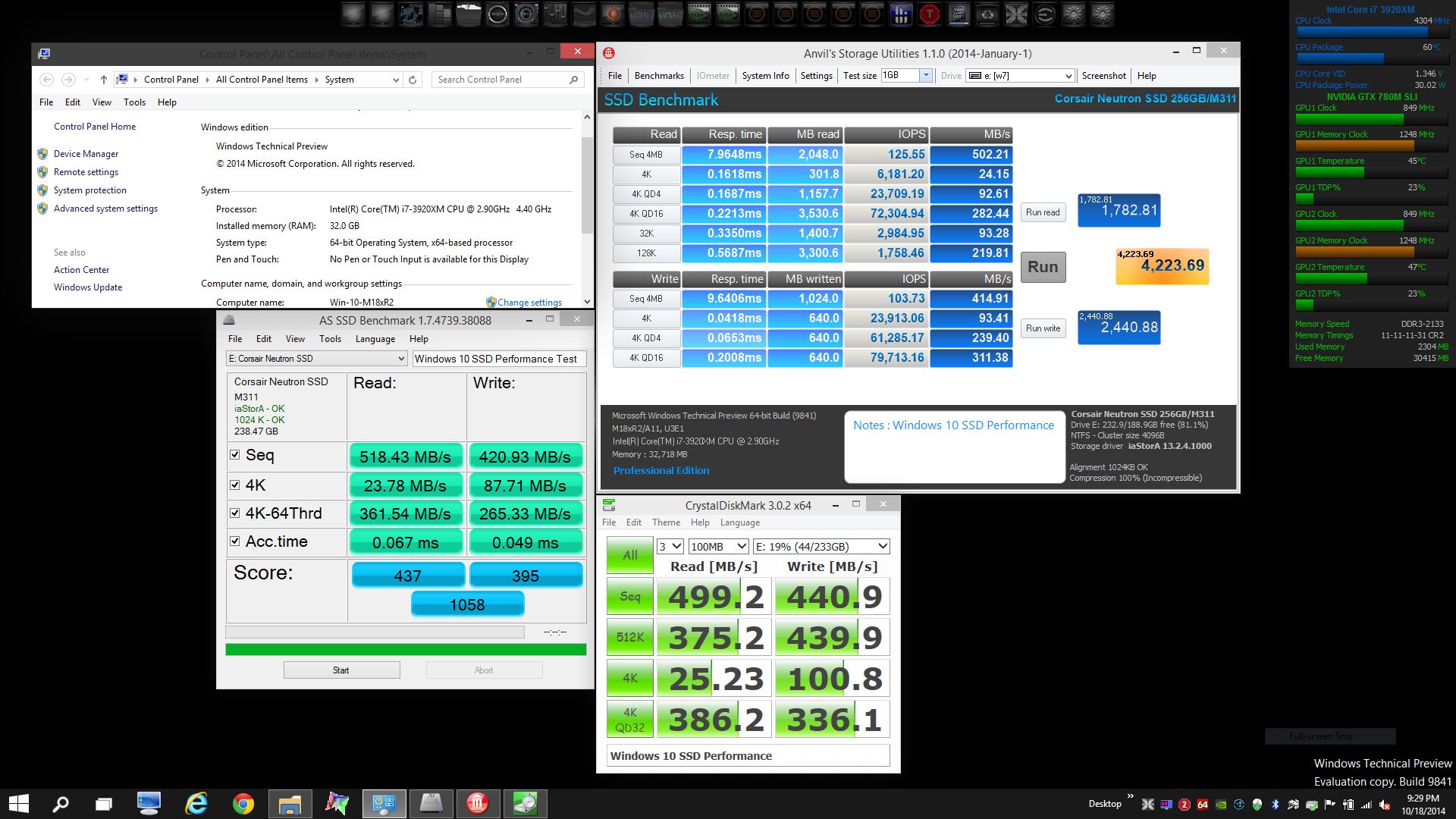Open Theme menu in CrystalDiskMark

click(x=666, y=522)
